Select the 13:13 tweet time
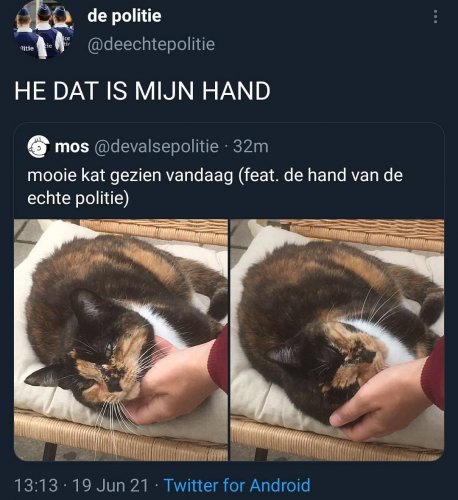The height and width of the screenshot is (500, 458). click(x=36, y=485)
